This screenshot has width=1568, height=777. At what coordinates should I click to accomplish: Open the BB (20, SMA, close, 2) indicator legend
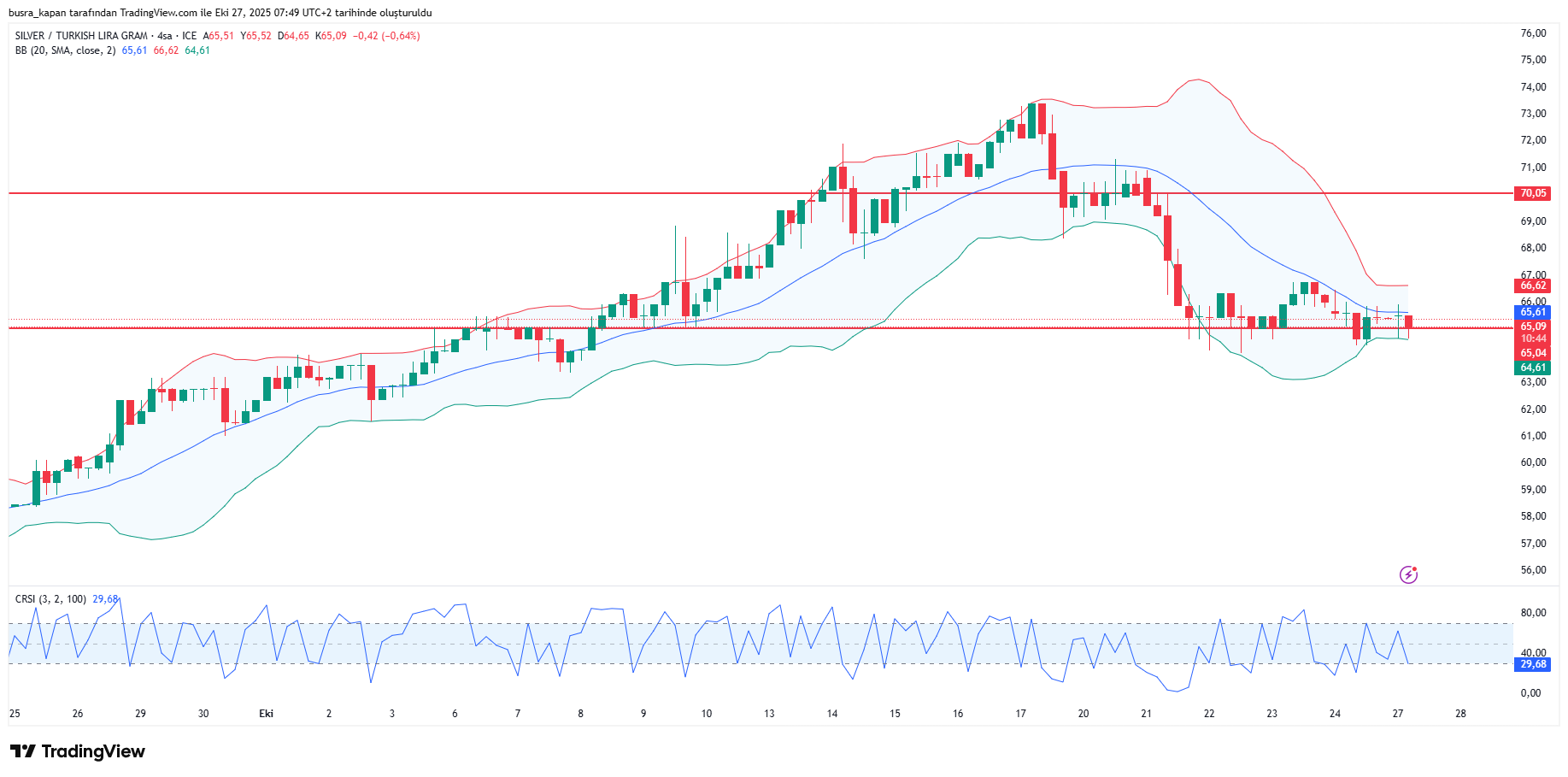pyautogui.click(x=65, y=50)
